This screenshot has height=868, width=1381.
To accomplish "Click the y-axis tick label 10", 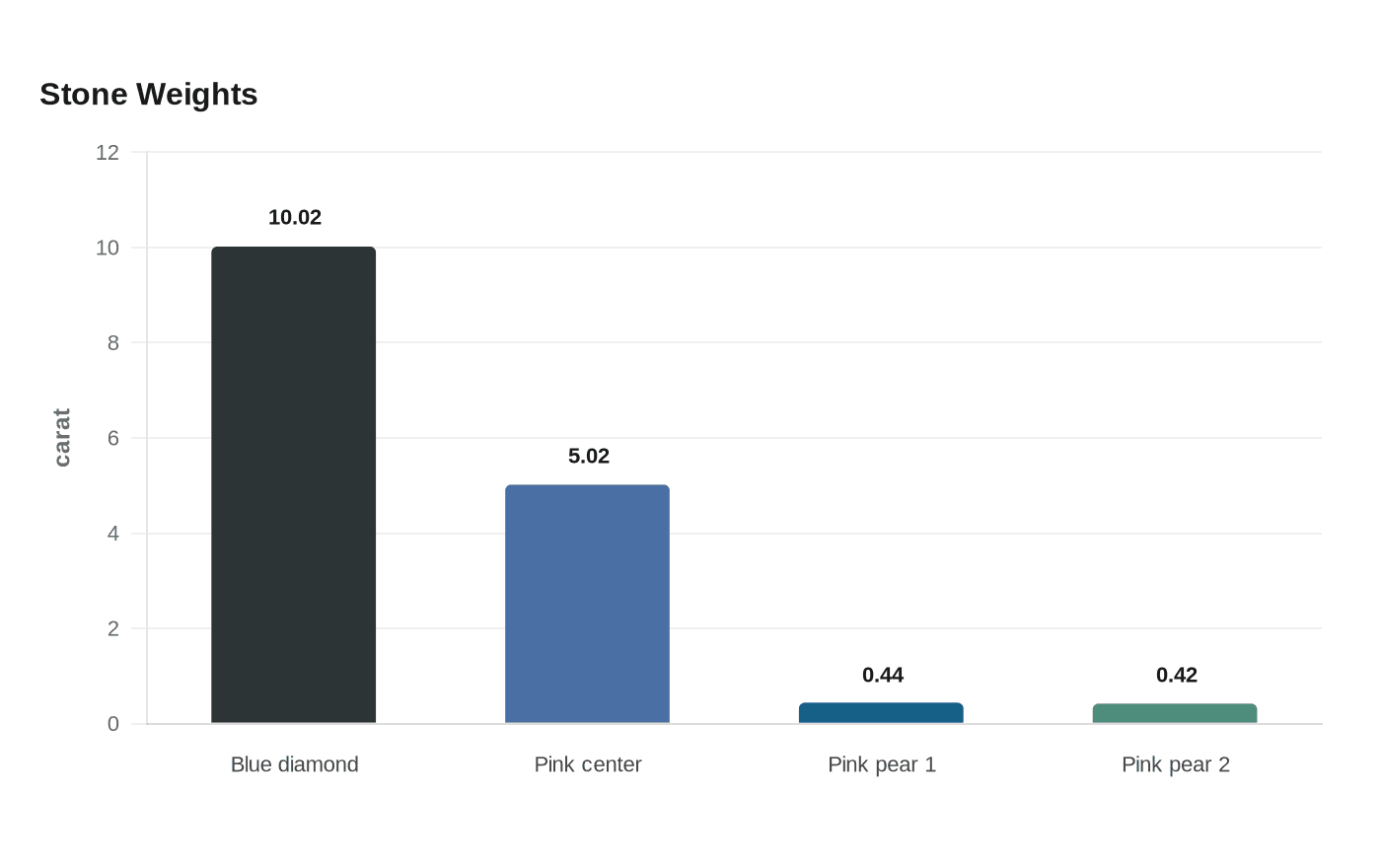I will pyautogui.click(x=108, y=248).
